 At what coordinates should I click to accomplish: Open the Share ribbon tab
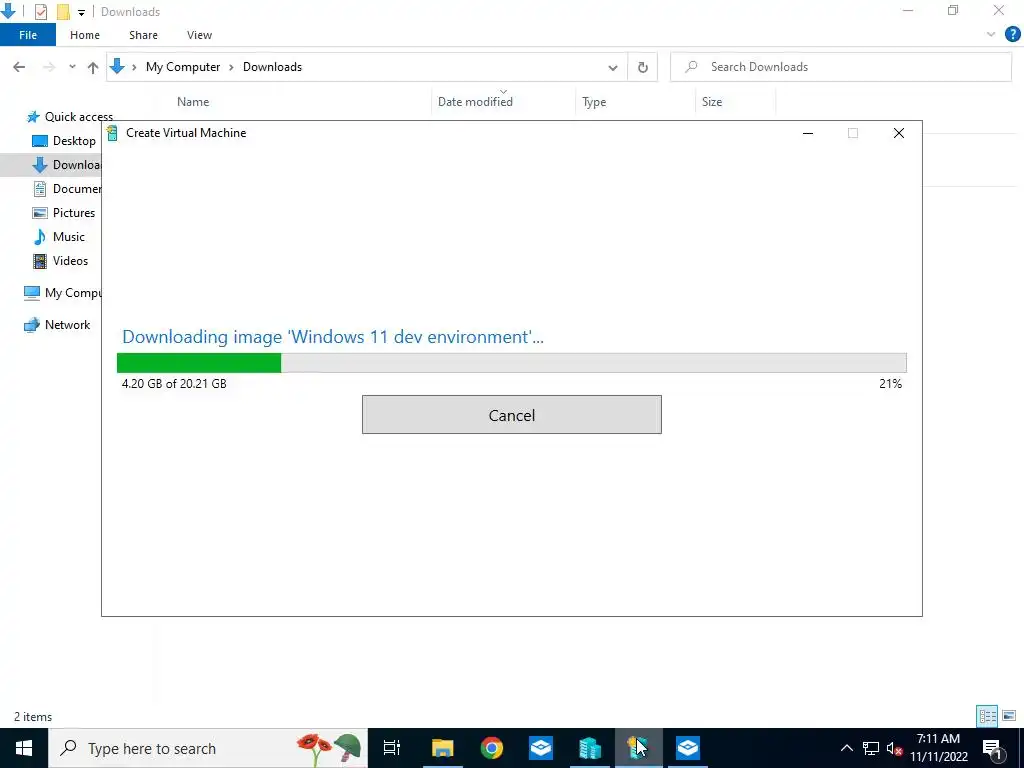143,35
